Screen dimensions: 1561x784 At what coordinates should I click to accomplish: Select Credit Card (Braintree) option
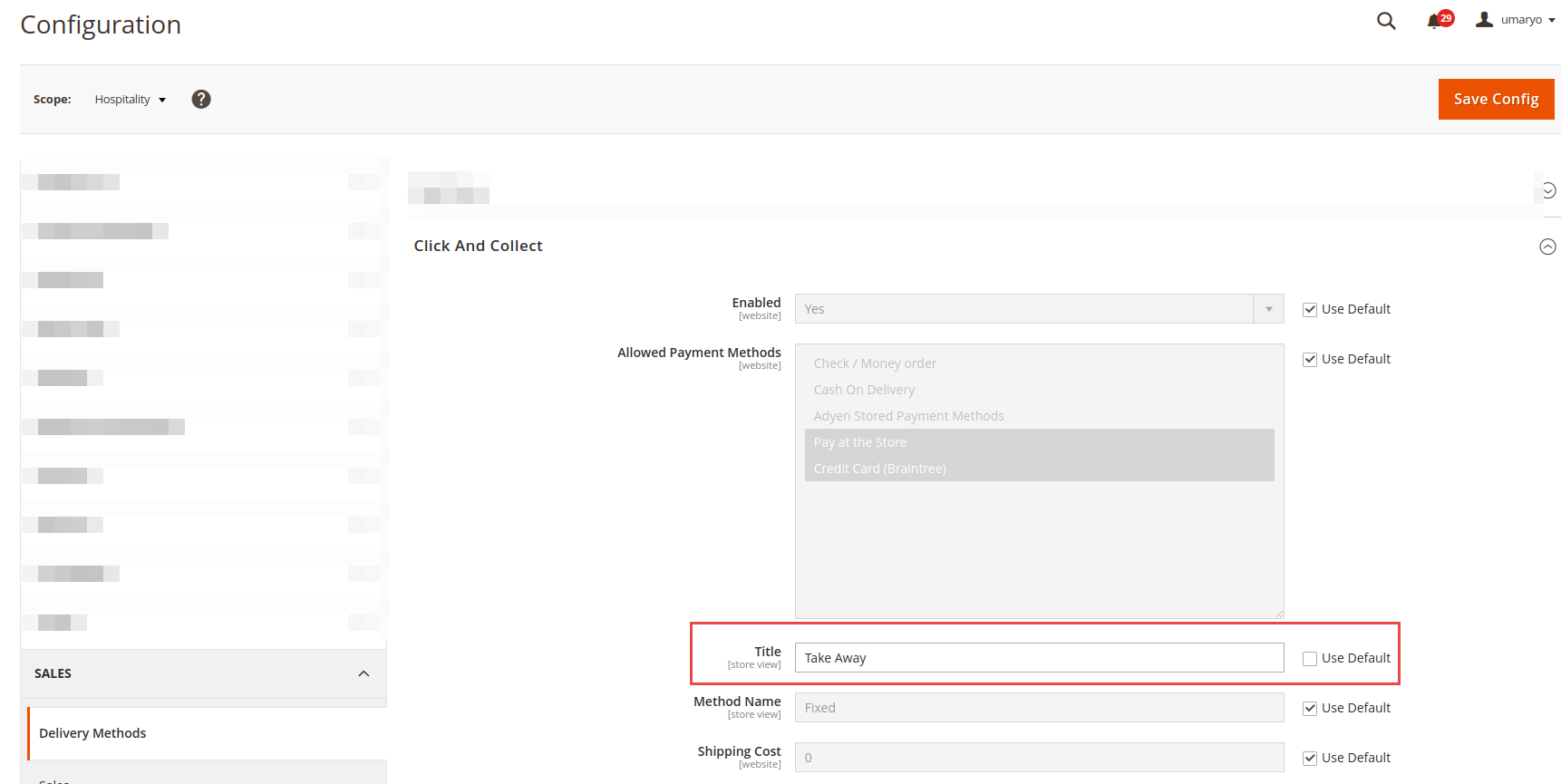click(x=879, y=469)
